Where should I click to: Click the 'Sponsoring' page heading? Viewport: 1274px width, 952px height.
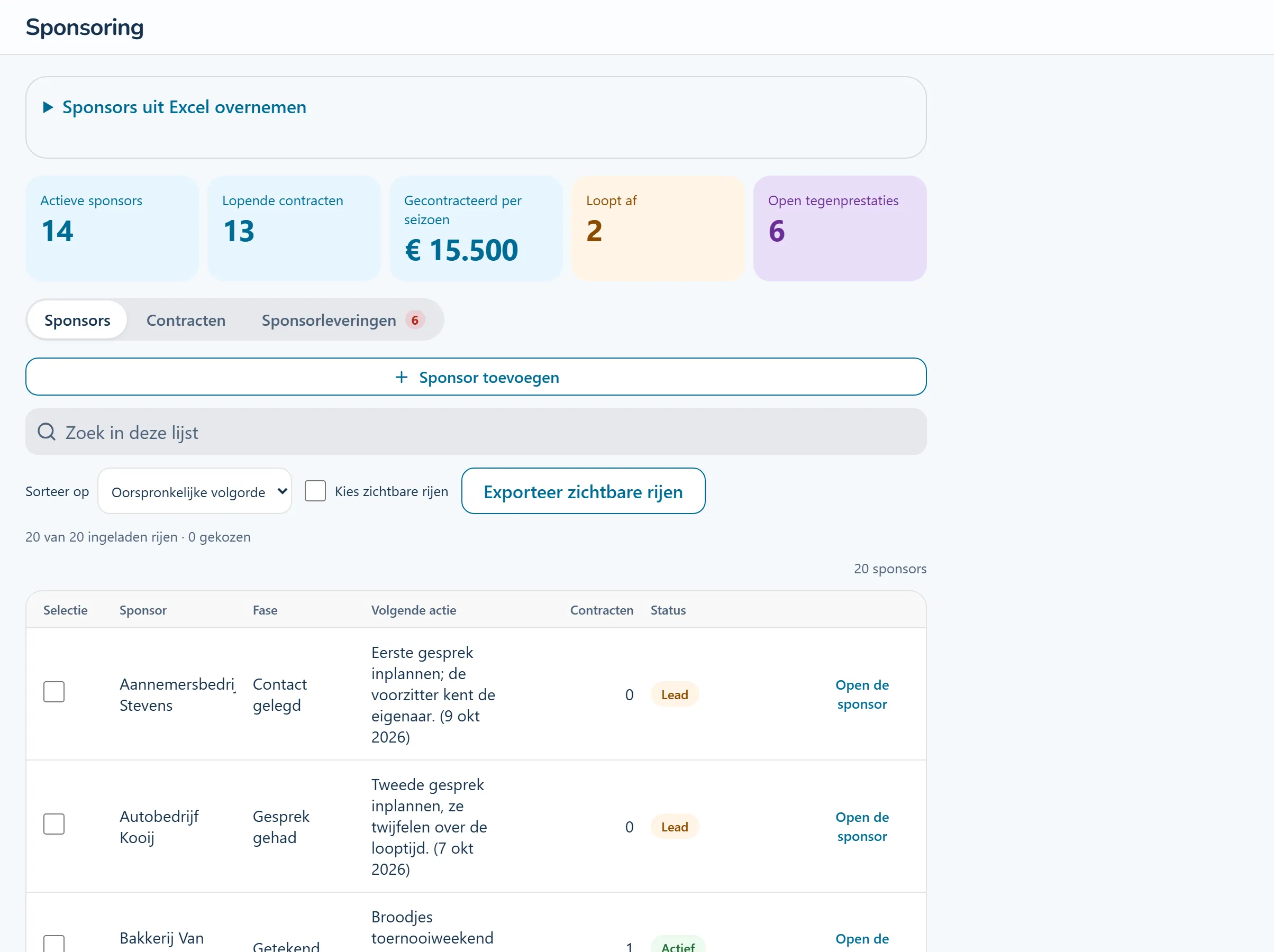pos(85,27)
